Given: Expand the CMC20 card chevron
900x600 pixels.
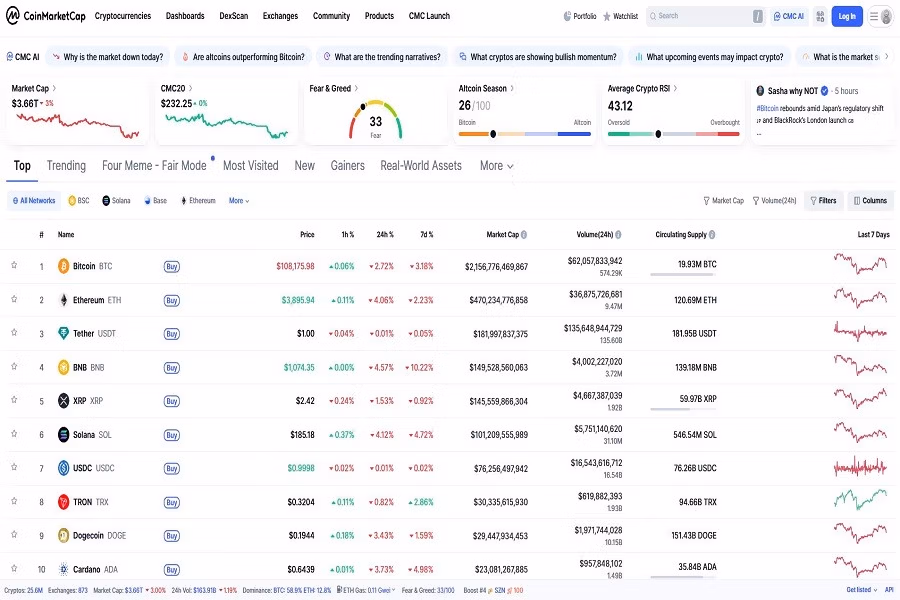Looking at the screenshot, I should click(191, 88).
